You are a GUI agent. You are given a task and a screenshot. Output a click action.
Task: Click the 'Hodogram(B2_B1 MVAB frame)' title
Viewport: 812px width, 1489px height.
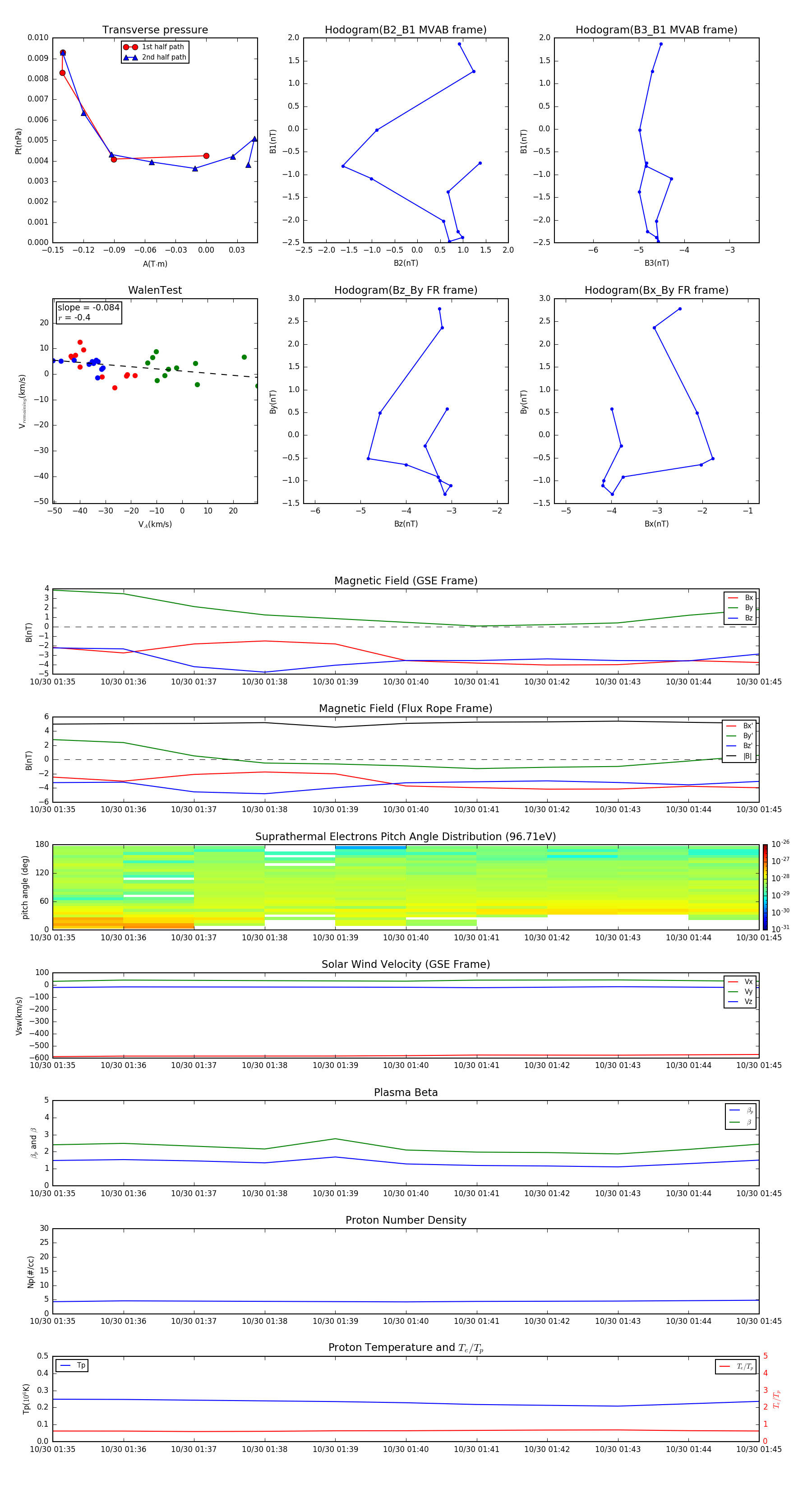406,30
